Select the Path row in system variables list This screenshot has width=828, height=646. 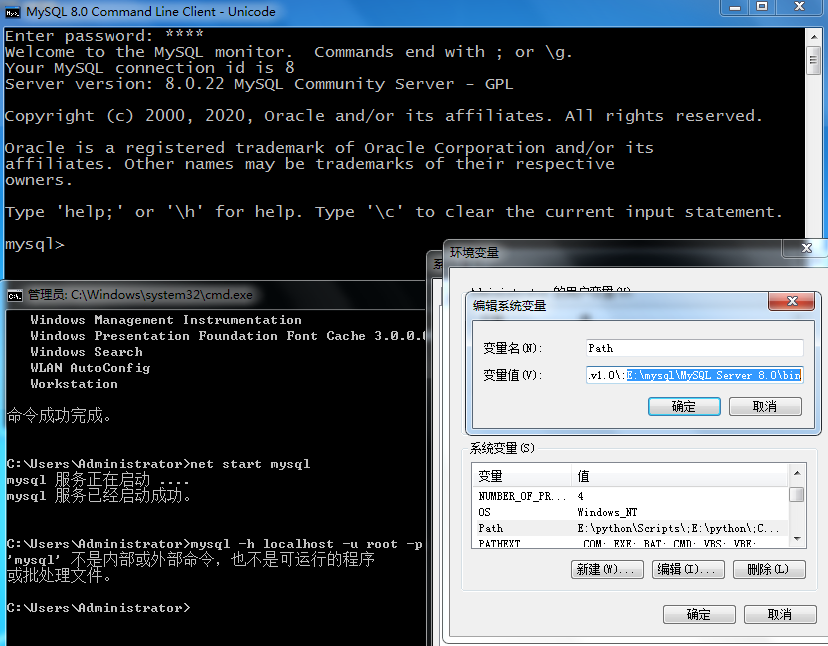pyautogui.click(x=631, y=528)
